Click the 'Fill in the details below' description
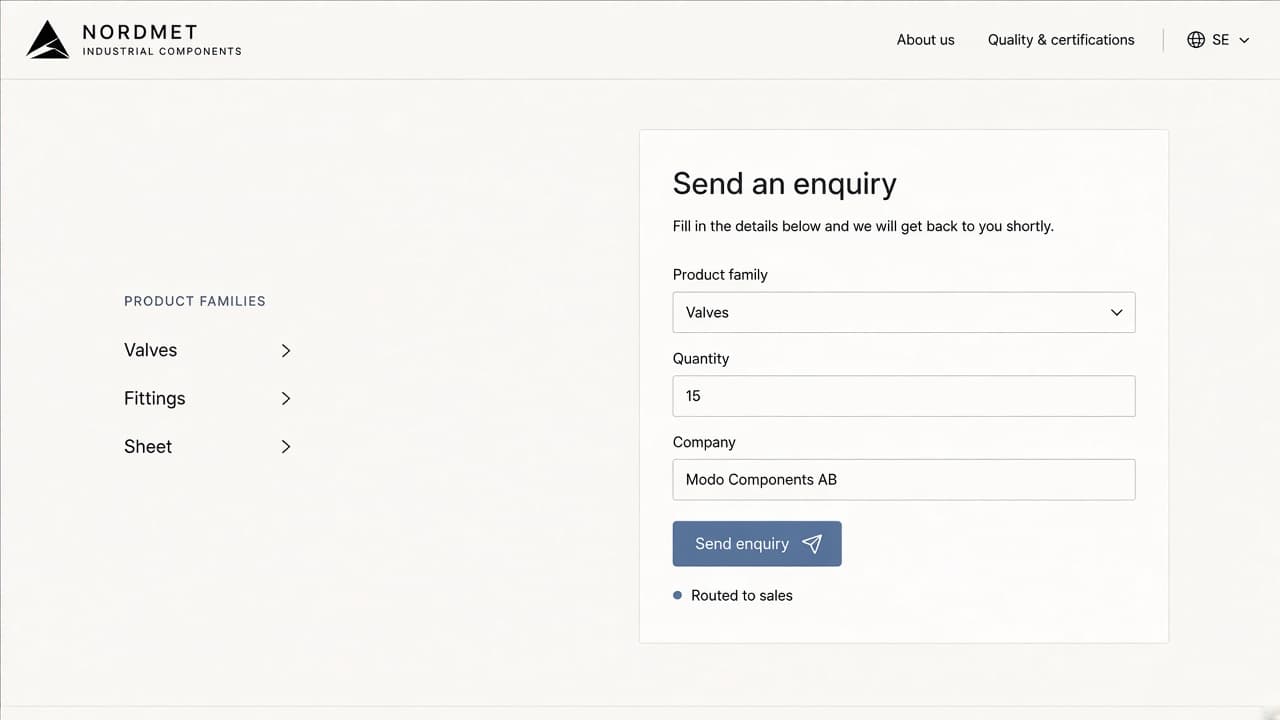This screenshot has width=1280, height=720. click(863, 226)
